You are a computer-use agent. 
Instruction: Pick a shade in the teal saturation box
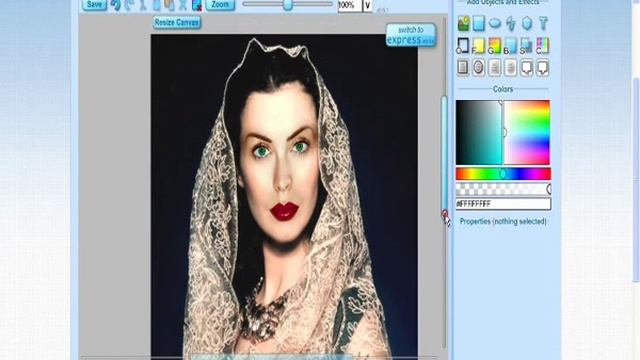(x=478, y=133)
